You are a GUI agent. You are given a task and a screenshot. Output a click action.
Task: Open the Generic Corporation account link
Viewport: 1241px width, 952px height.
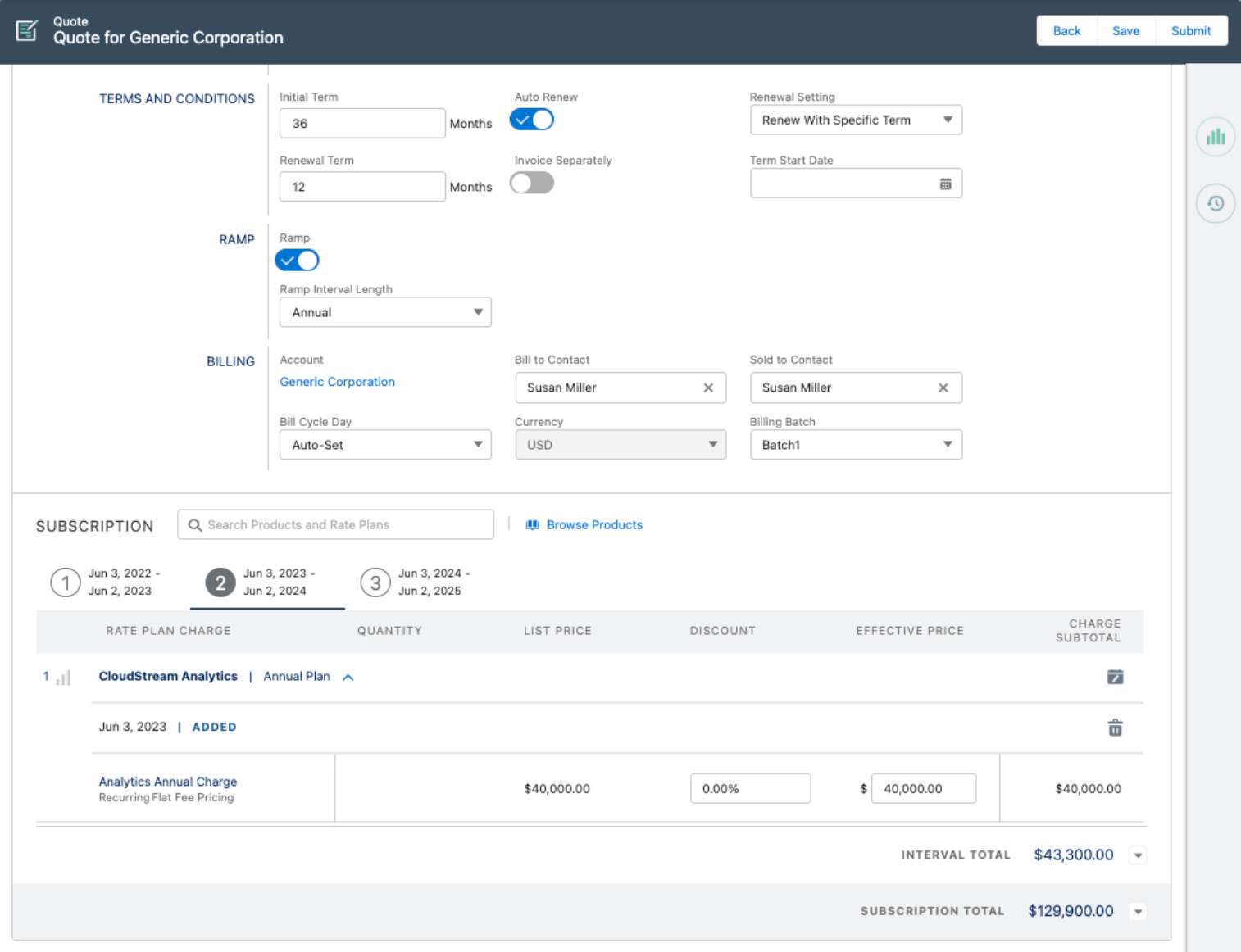tap(337, 382)
